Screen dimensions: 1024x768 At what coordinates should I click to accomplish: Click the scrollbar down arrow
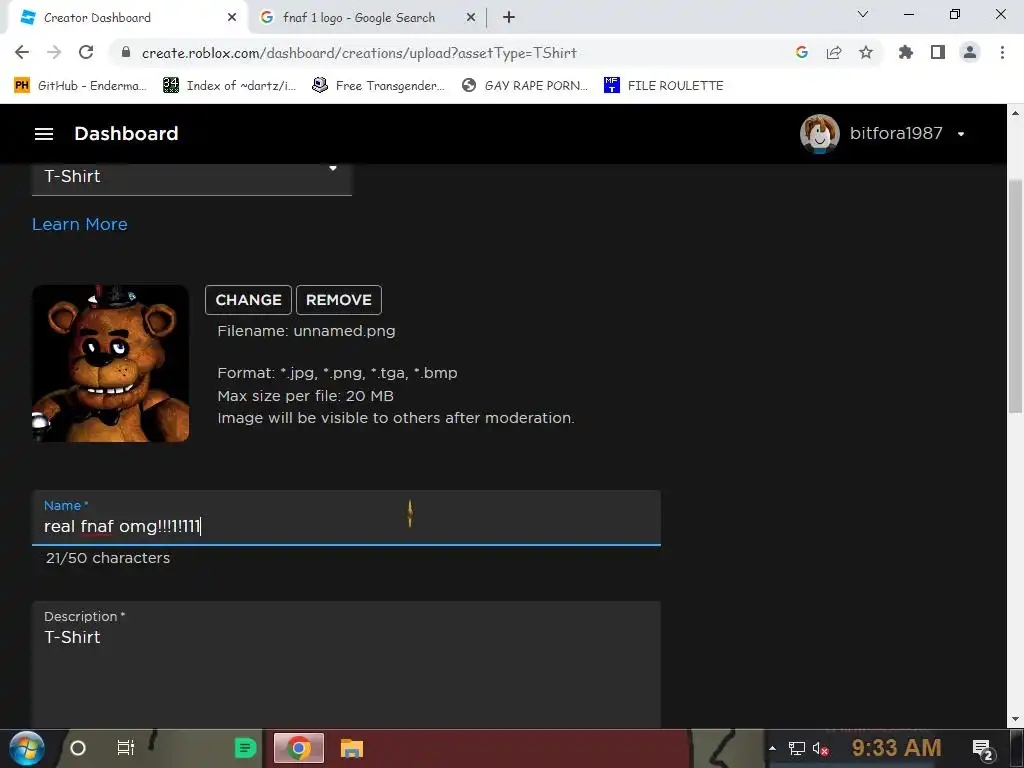coord(1015,720)
